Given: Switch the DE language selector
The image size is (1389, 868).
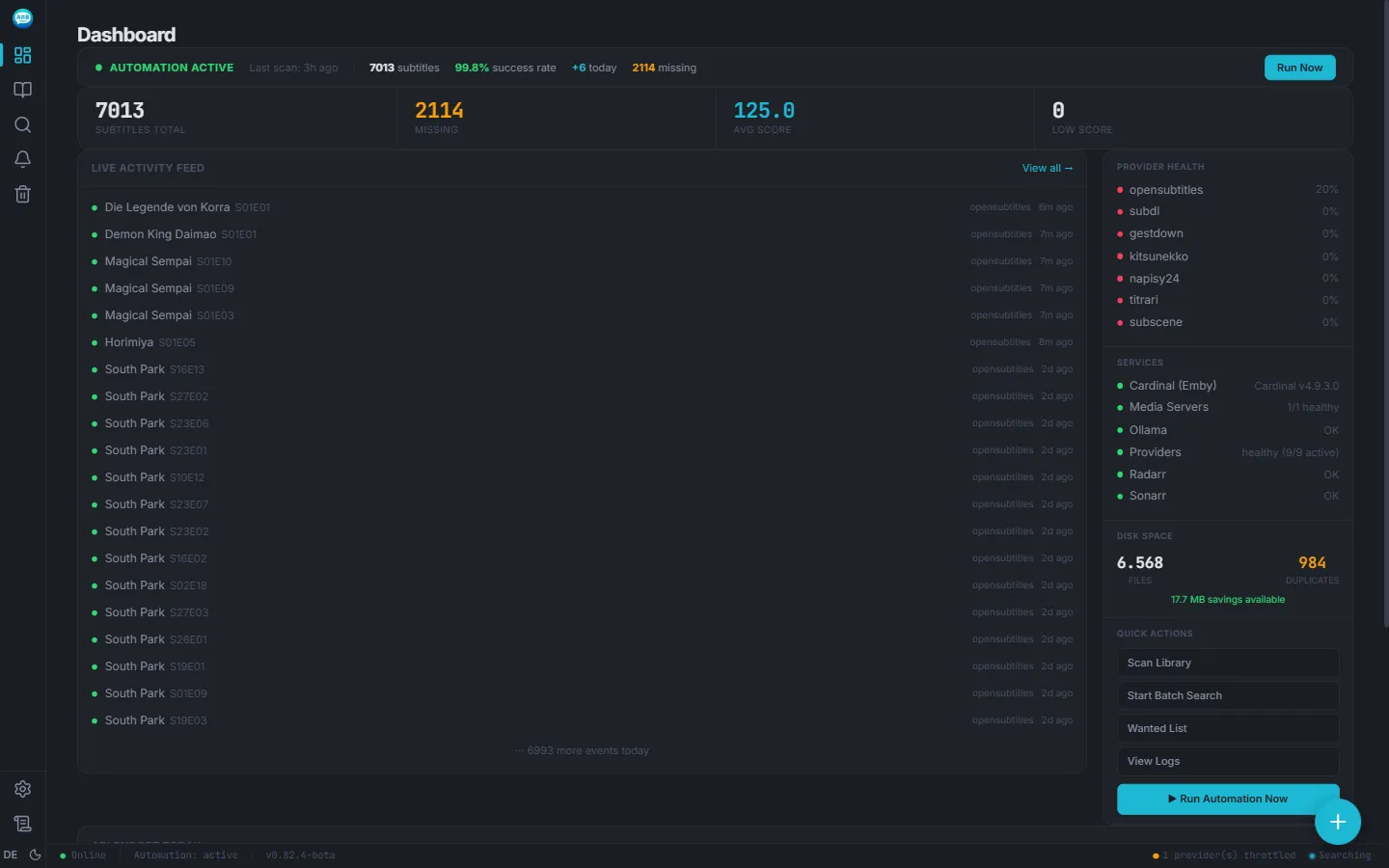Looking at the screenshot, I should 11,854.
